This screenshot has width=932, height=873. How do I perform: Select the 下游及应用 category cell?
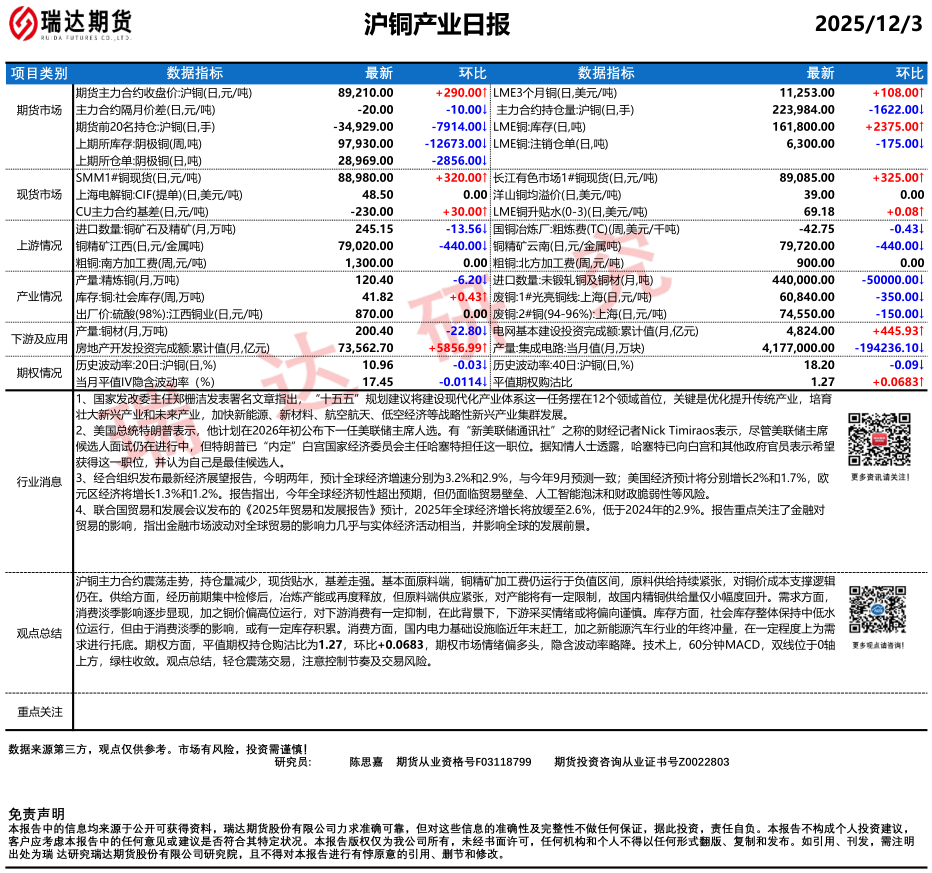pos(39,339)
